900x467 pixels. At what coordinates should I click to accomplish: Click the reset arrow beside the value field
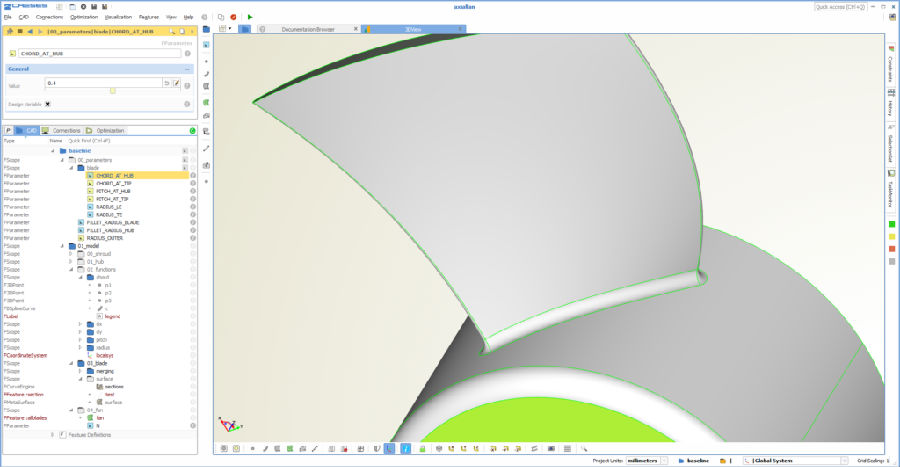point(166,83)
